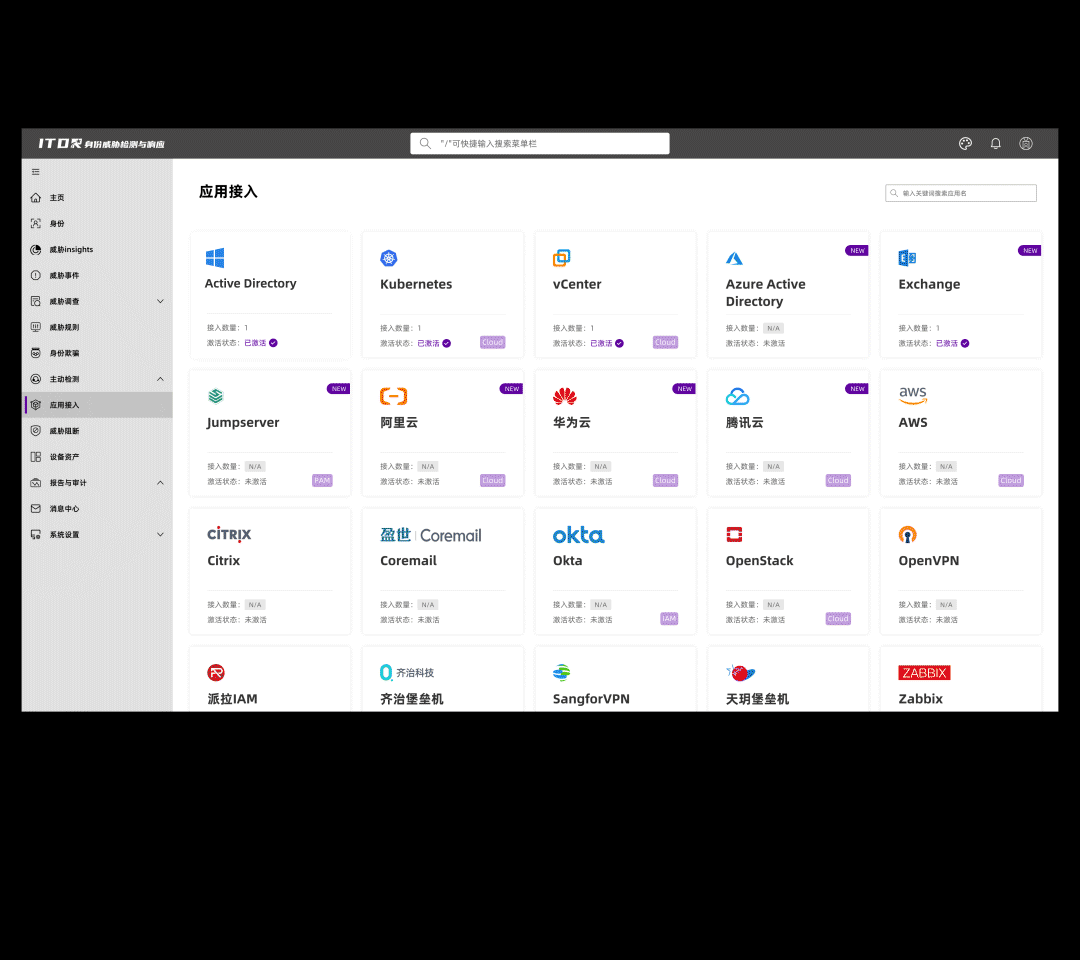
Task: Click the NEW badge on 华为云 card
Action: [x=683, y=389]
